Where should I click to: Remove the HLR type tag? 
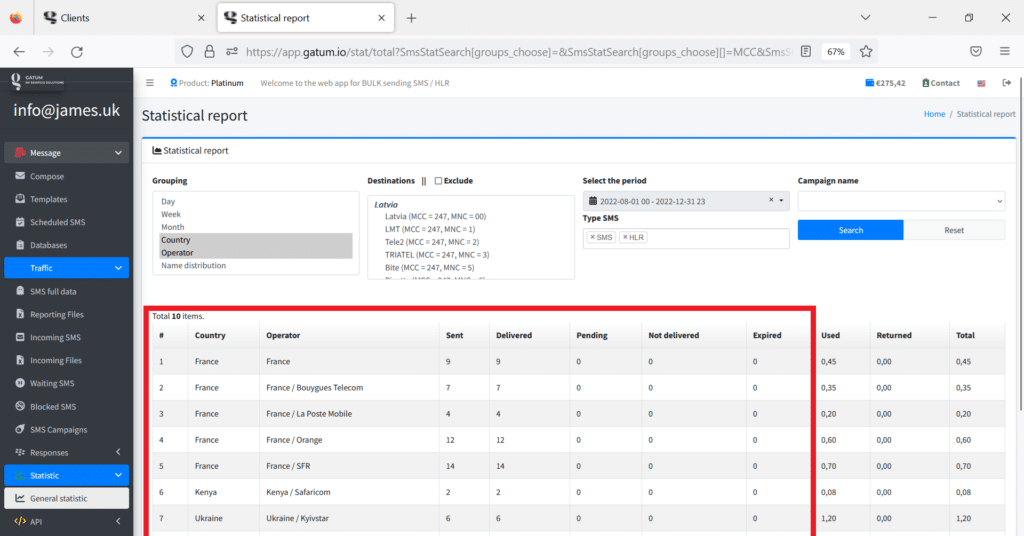(625, 238)
